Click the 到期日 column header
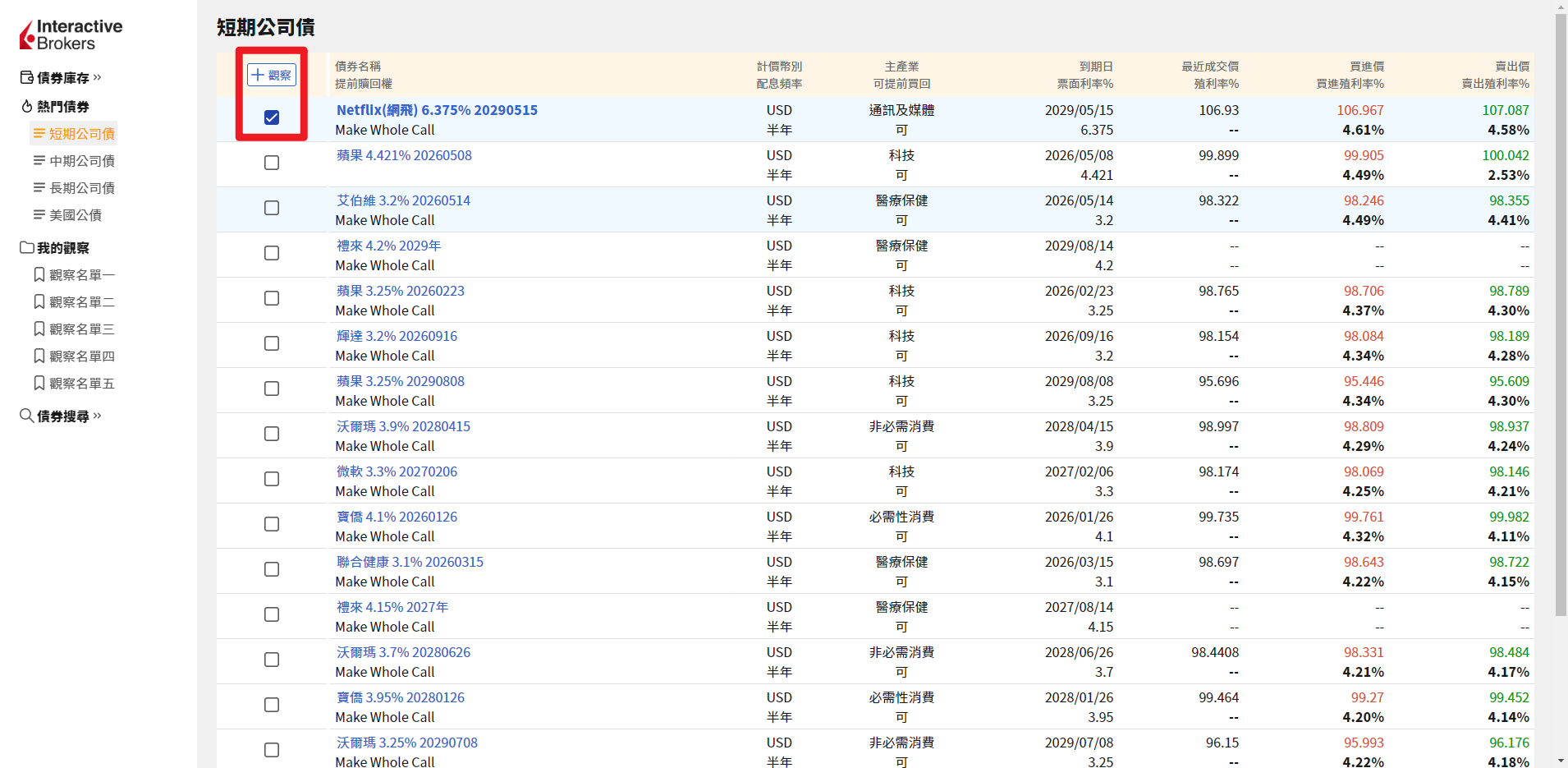 pos(1096,67)
